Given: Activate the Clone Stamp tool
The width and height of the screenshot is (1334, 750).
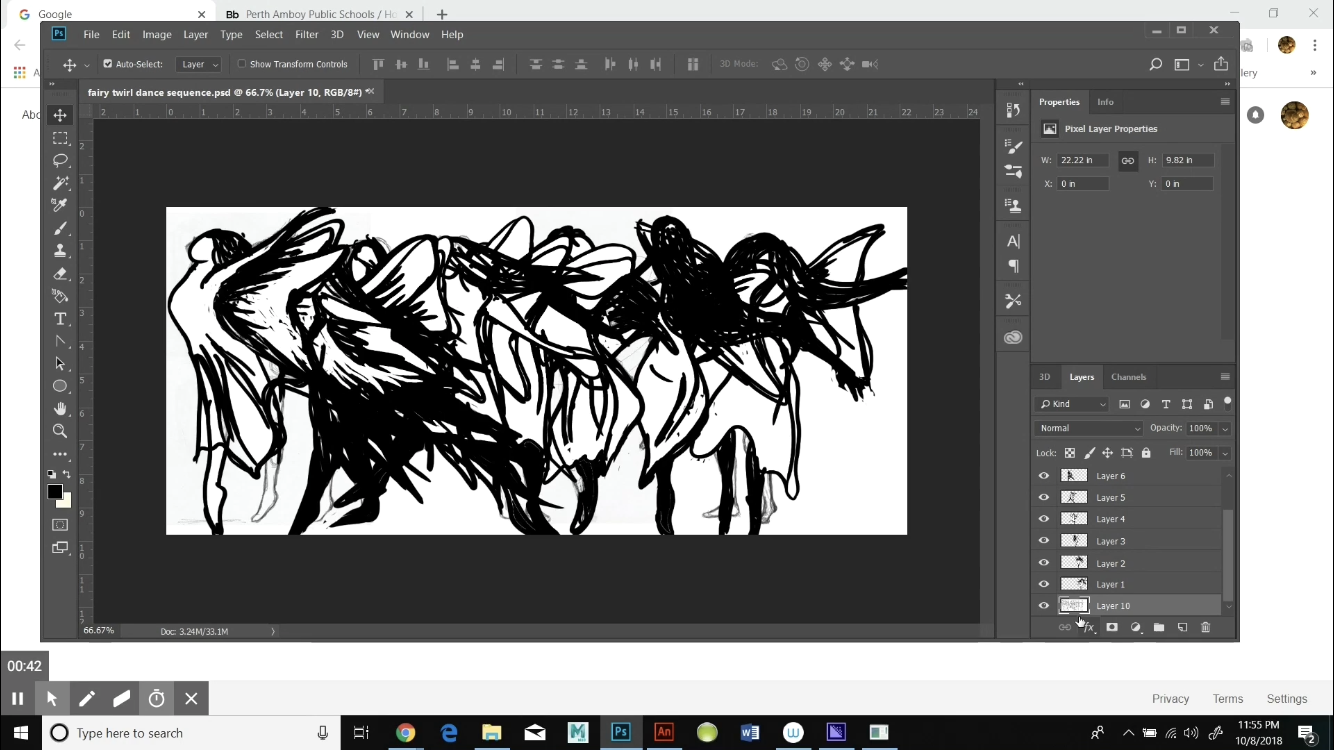Looking at the screenshot, I should tap(60, 250).
